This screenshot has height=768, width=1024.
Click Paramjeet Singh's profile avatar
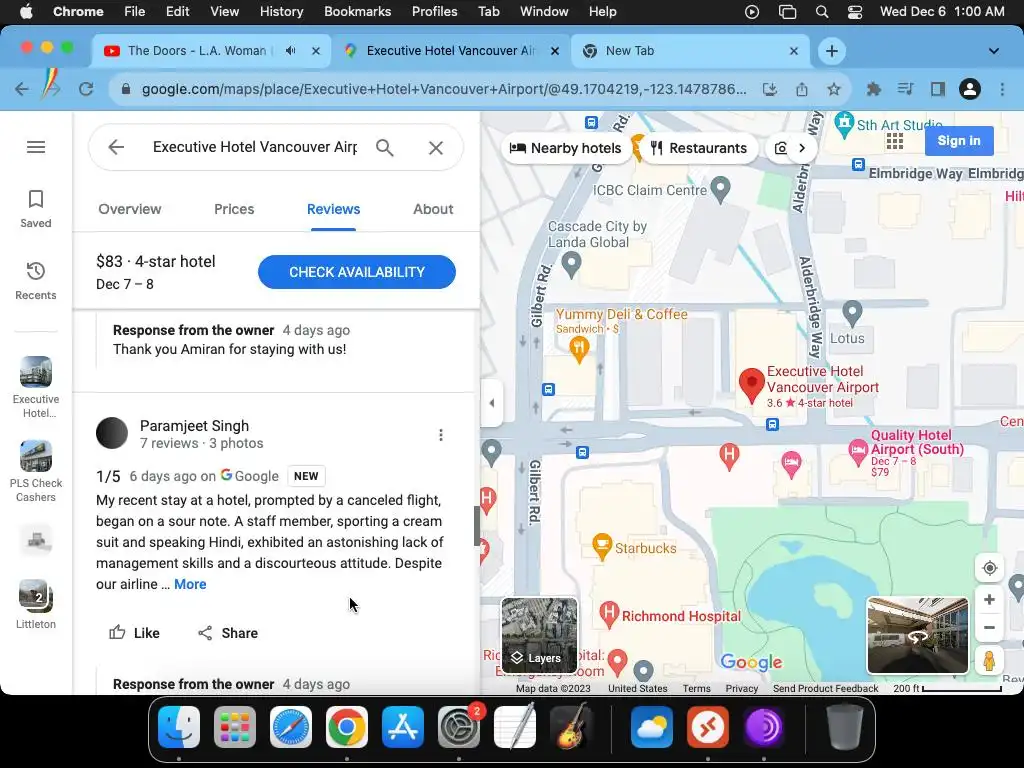pos(112,434)
